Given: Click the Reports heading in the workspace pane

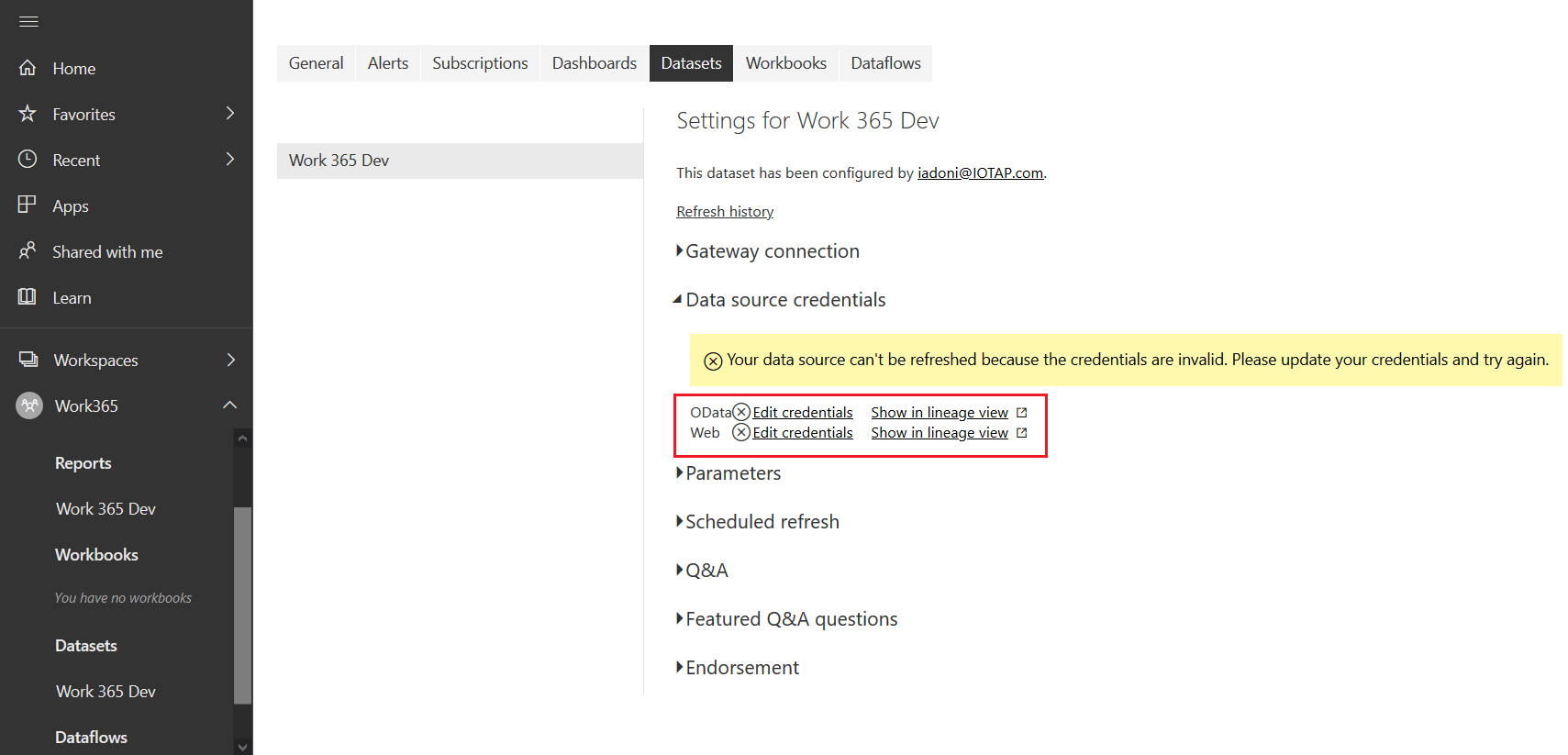Looking at the screenshot, I should pos(83,463).
